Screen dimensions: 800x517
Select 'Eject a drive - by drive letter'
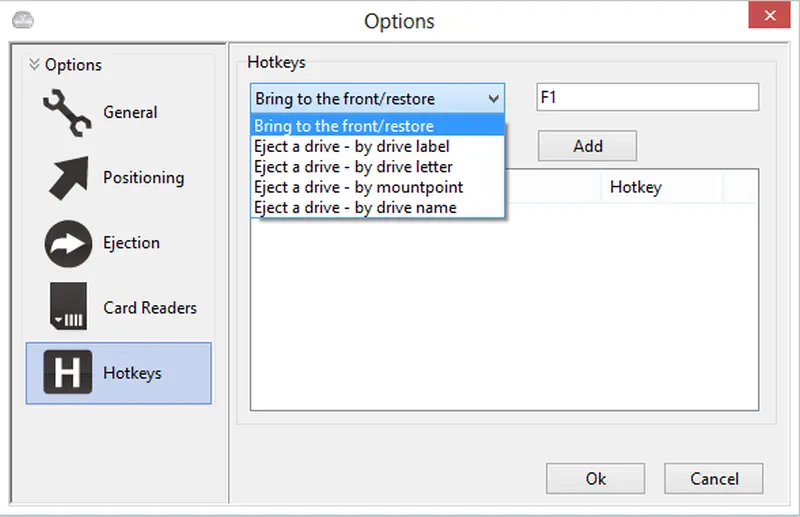(353, 167)
